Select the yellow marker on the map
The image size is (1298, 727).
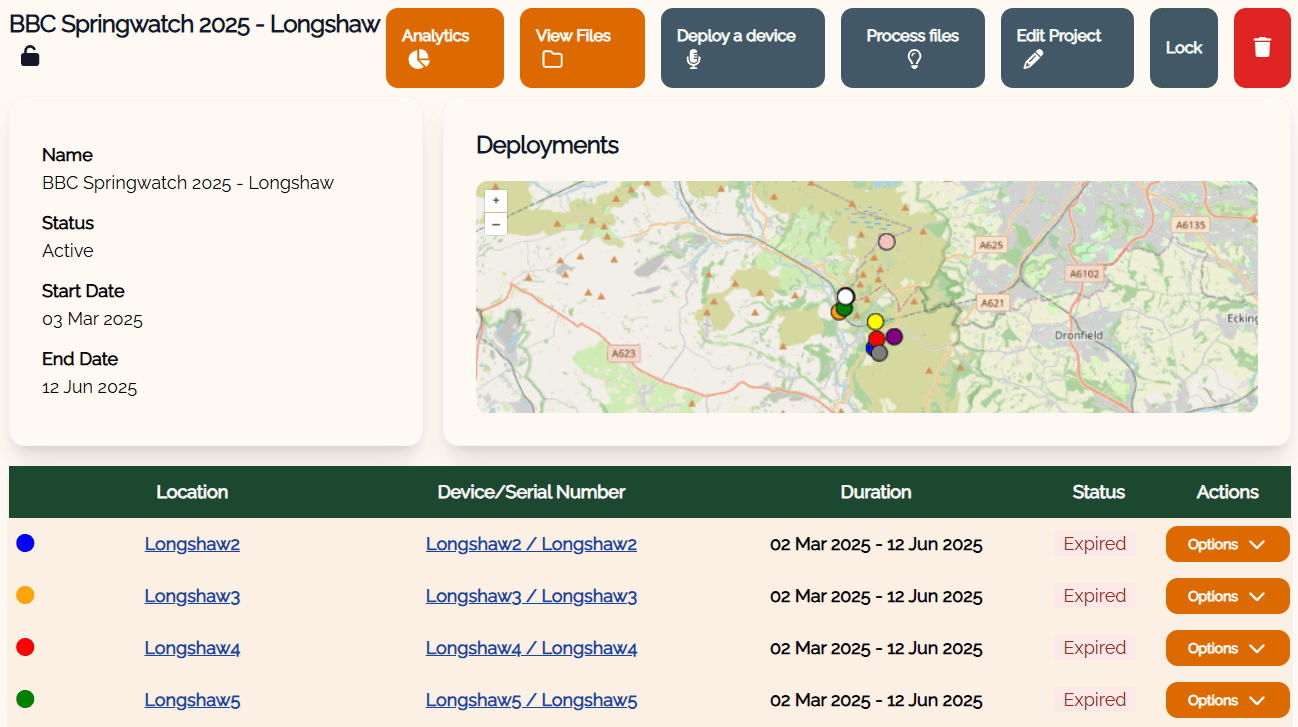coord(875,322)
